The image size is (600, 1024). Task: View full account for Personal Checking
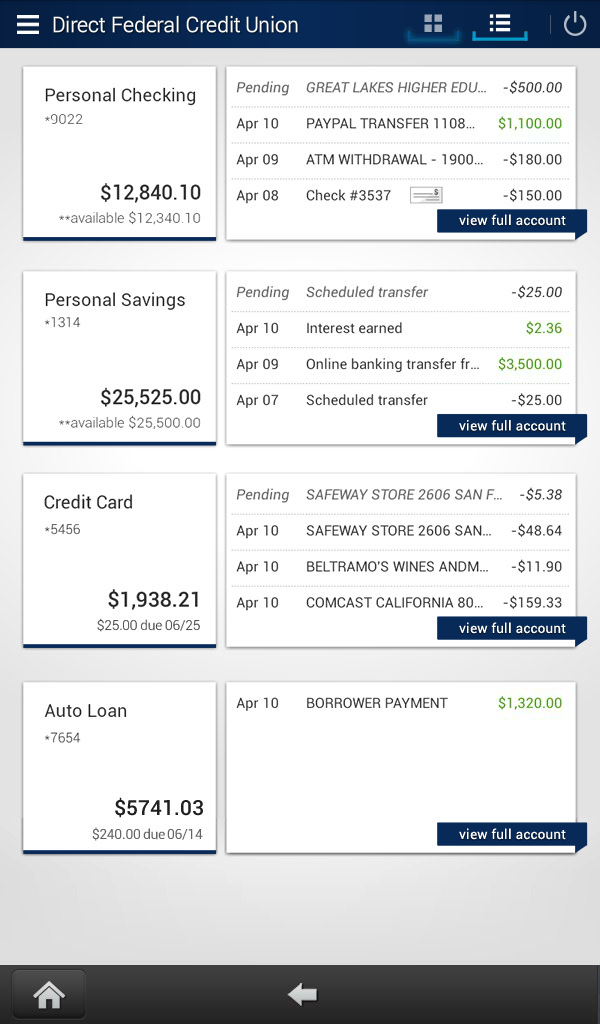511,221
